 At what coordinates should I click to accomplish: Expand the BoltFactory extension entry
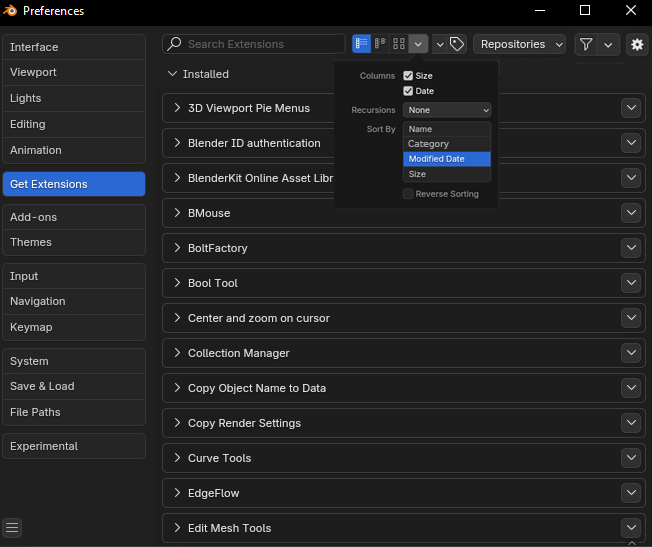(177, 248)
